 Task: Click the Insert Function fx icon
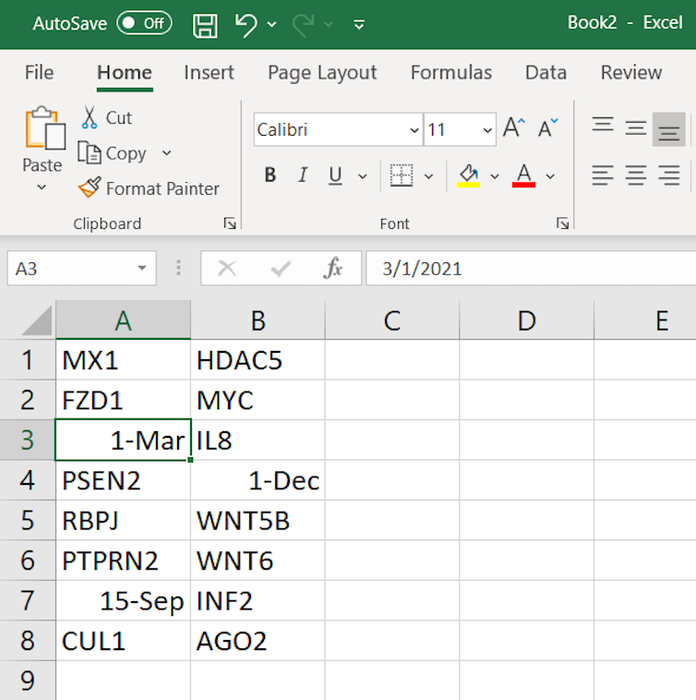point(333,268)
